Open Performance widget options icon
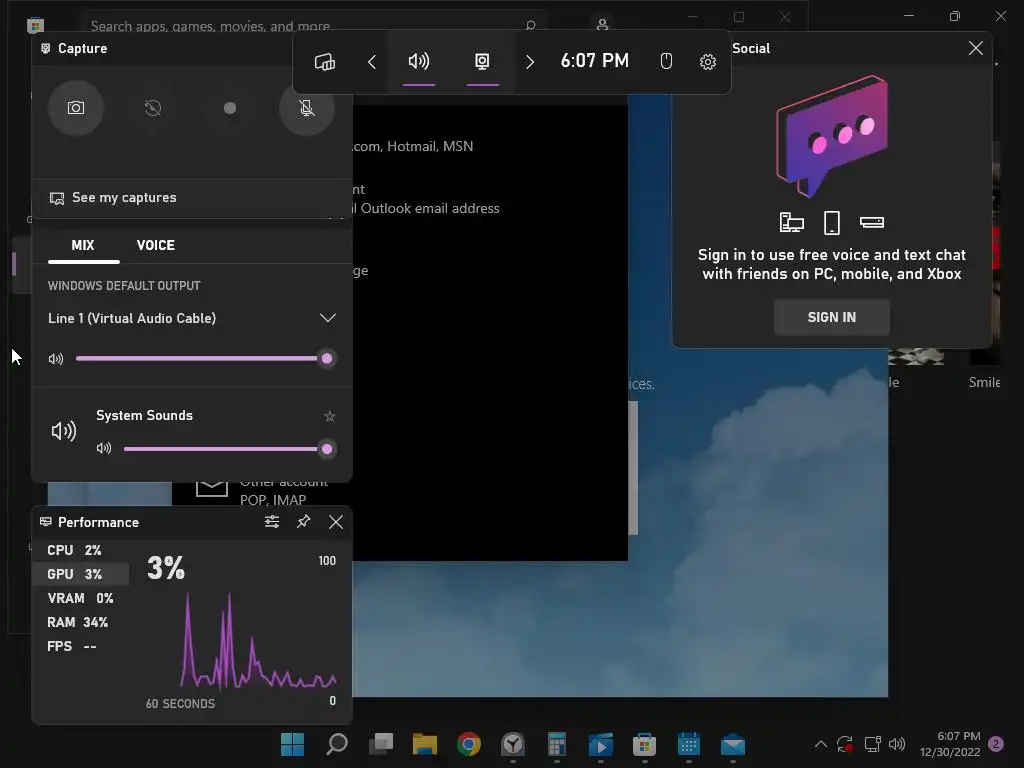This screenshot has height=768, width=1024. [272, 522]
